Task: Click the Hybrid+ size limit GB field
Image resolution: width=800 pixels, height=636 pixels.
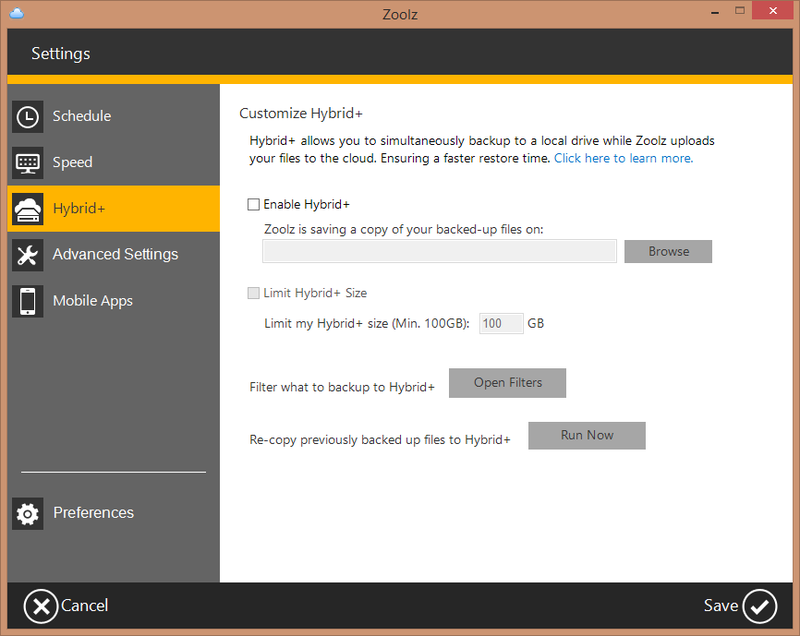Action: point(501,323)
